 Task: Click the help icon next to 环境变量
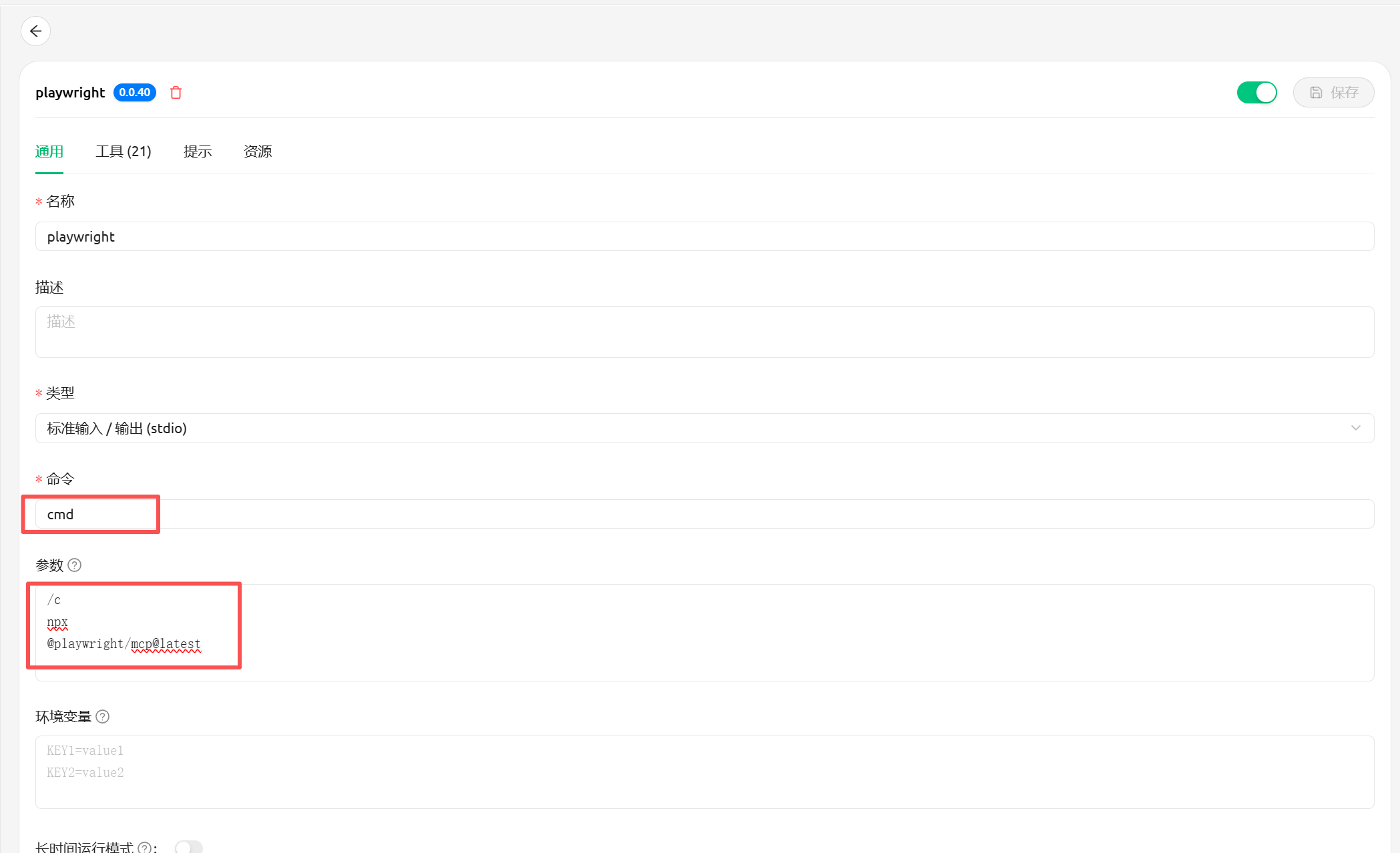click(102, 717)
